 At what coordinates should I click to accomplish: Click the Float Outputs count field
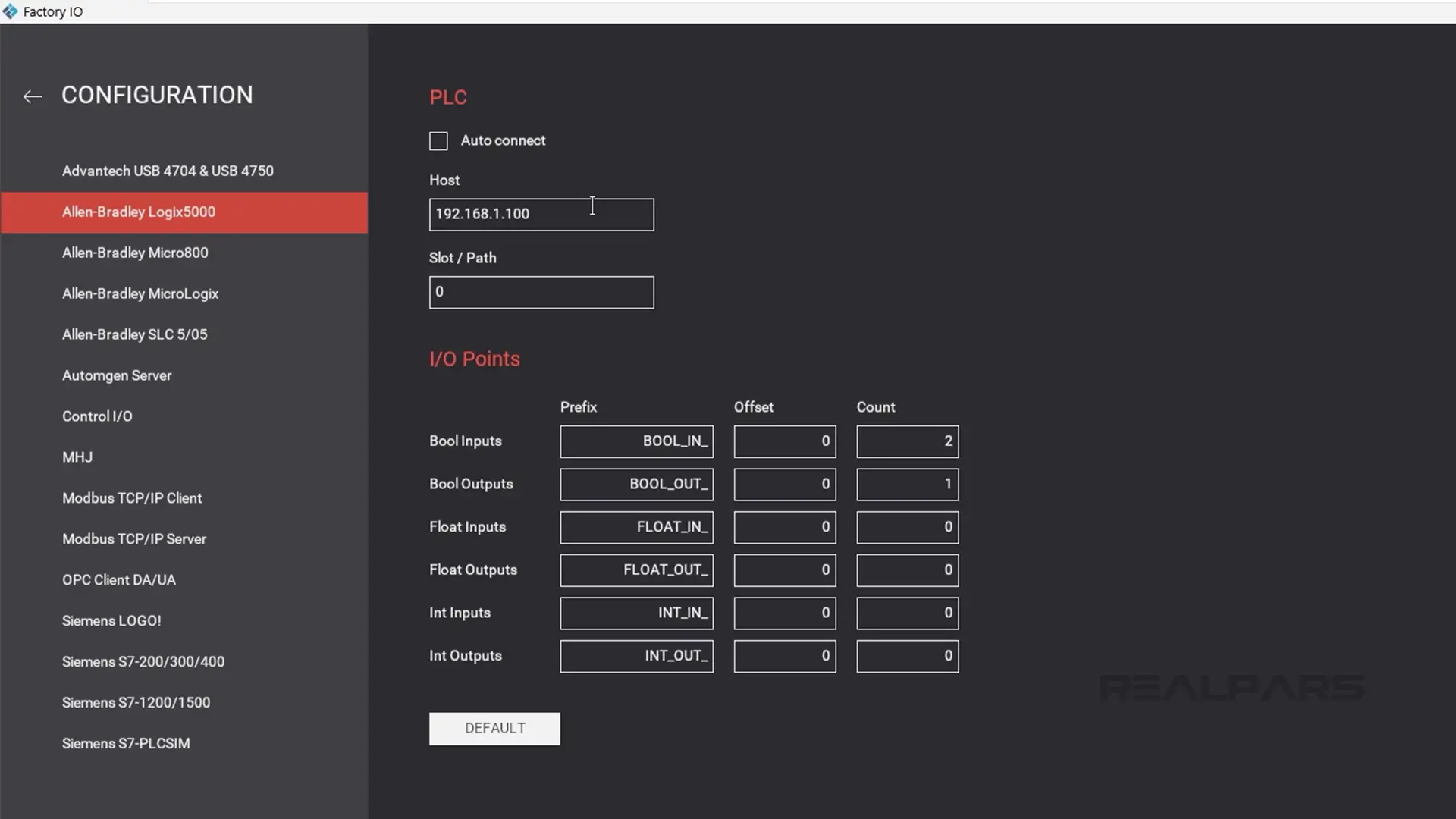(x=908, y=570)
